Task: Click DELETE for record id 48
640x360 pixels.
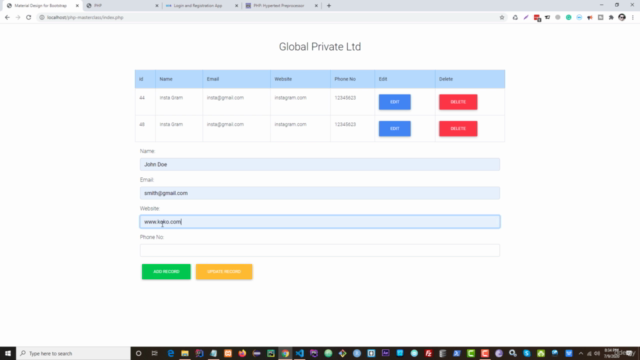Action: tap(458, 129)
